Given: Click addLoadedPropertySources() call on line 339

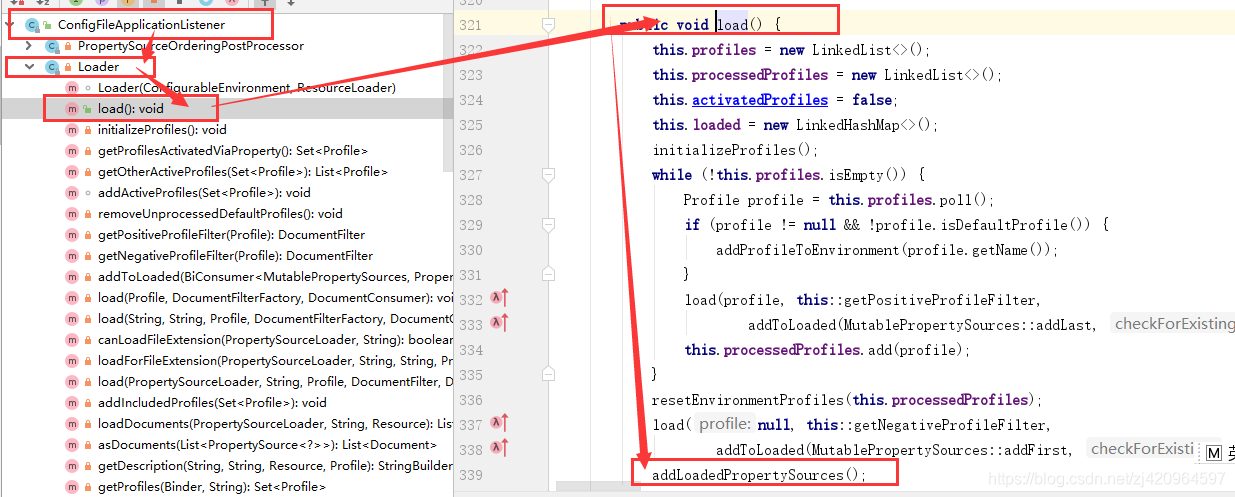Looking at the screenshot, I should click(758, 474).
